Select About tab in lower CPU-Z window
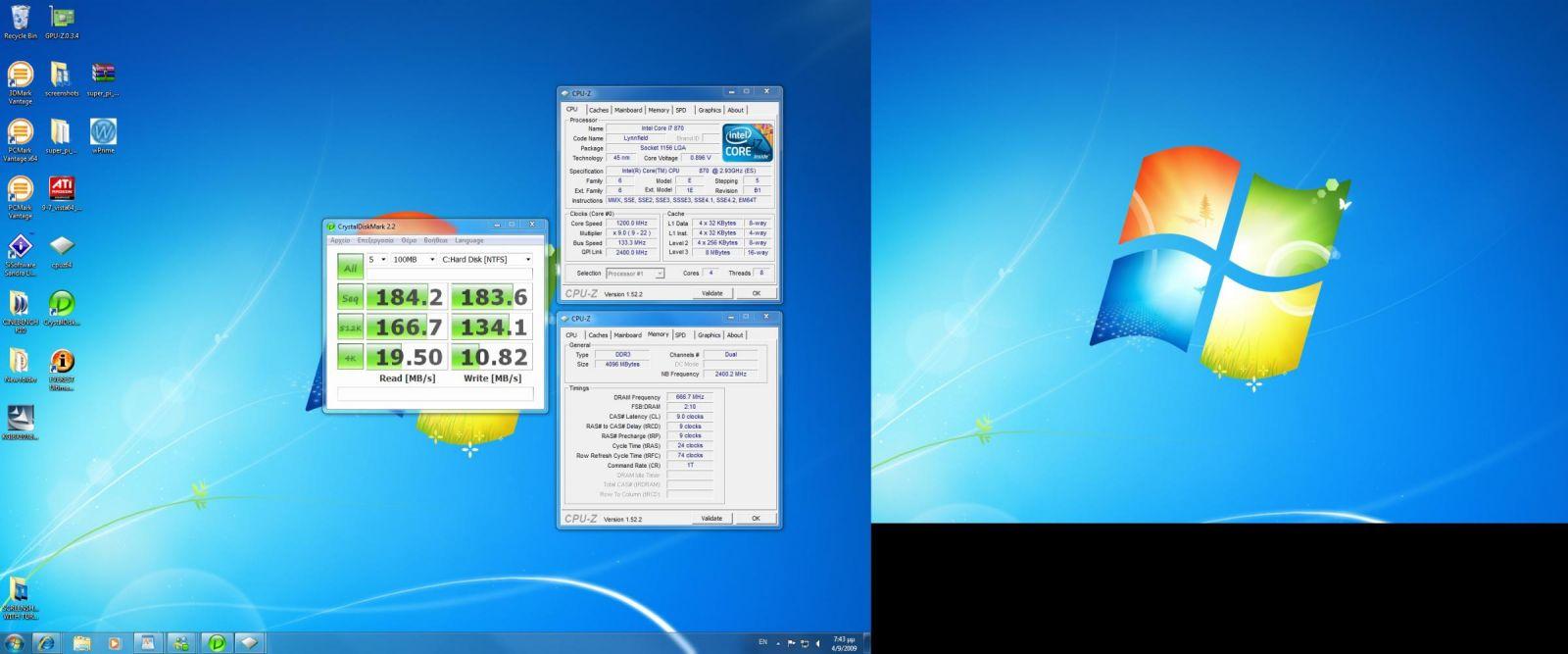 pyautogui.click(x=735, y=335)
